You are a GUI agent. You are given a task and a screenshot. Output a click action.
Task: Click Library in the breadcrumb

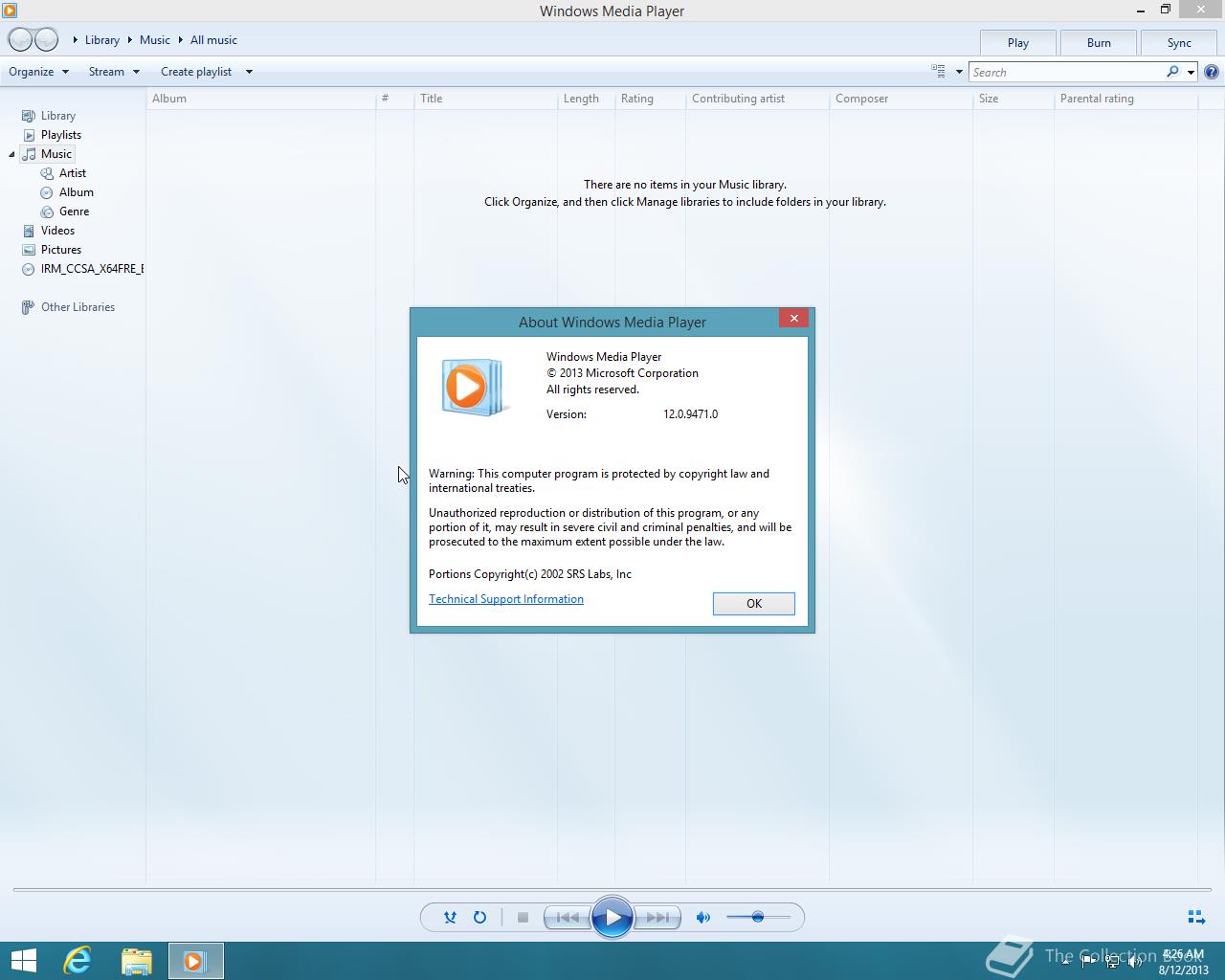pos(102,40)
